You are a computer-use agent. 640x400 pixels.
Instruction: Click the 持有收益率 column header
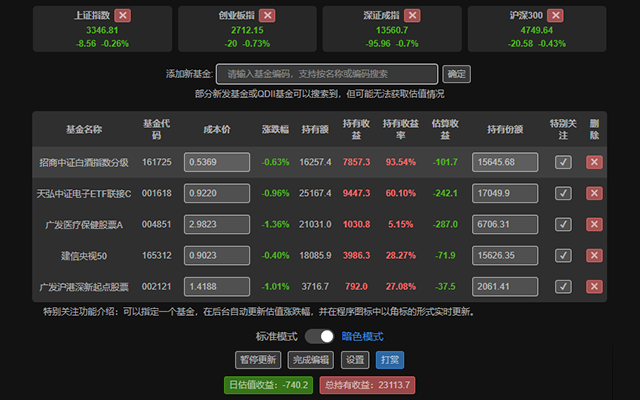coord(400,129)
